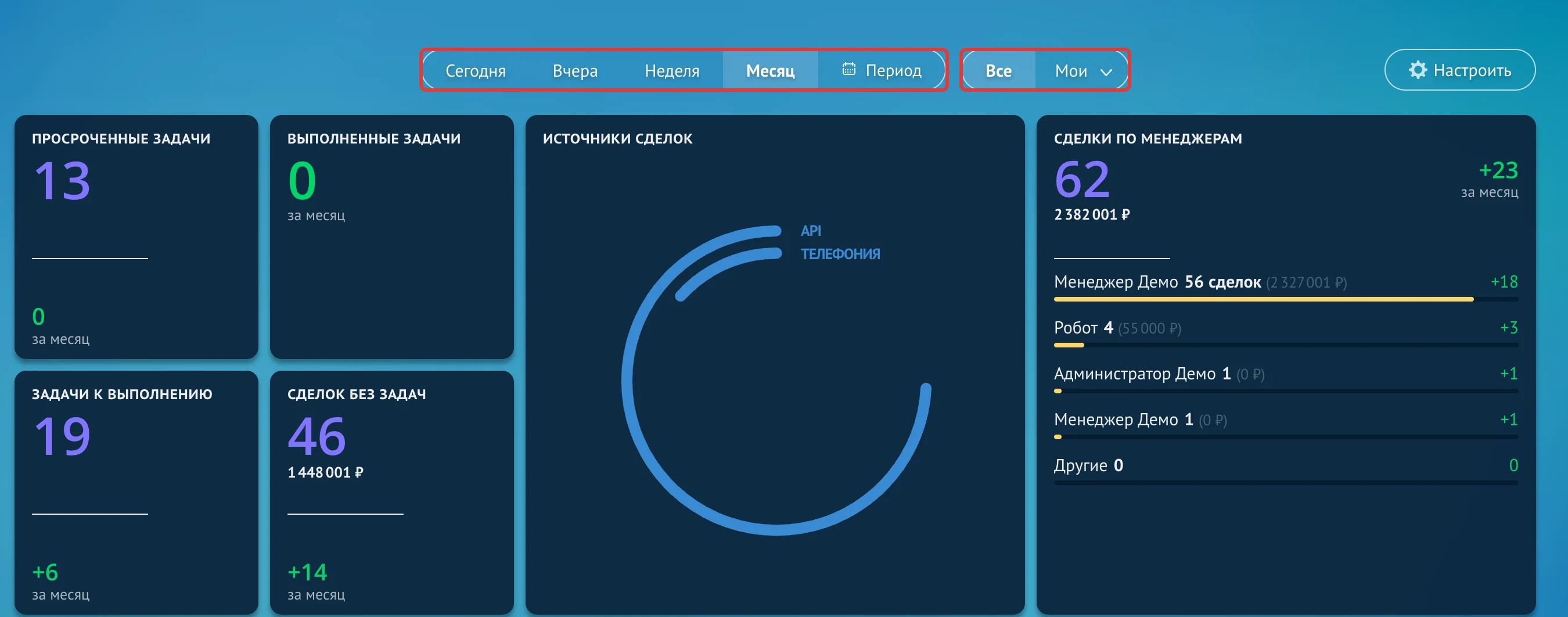The height and width of the screenshot is (617, 1568).
Task: Click the Менеджер Демо 56 progress bar
Action: 1286,299
